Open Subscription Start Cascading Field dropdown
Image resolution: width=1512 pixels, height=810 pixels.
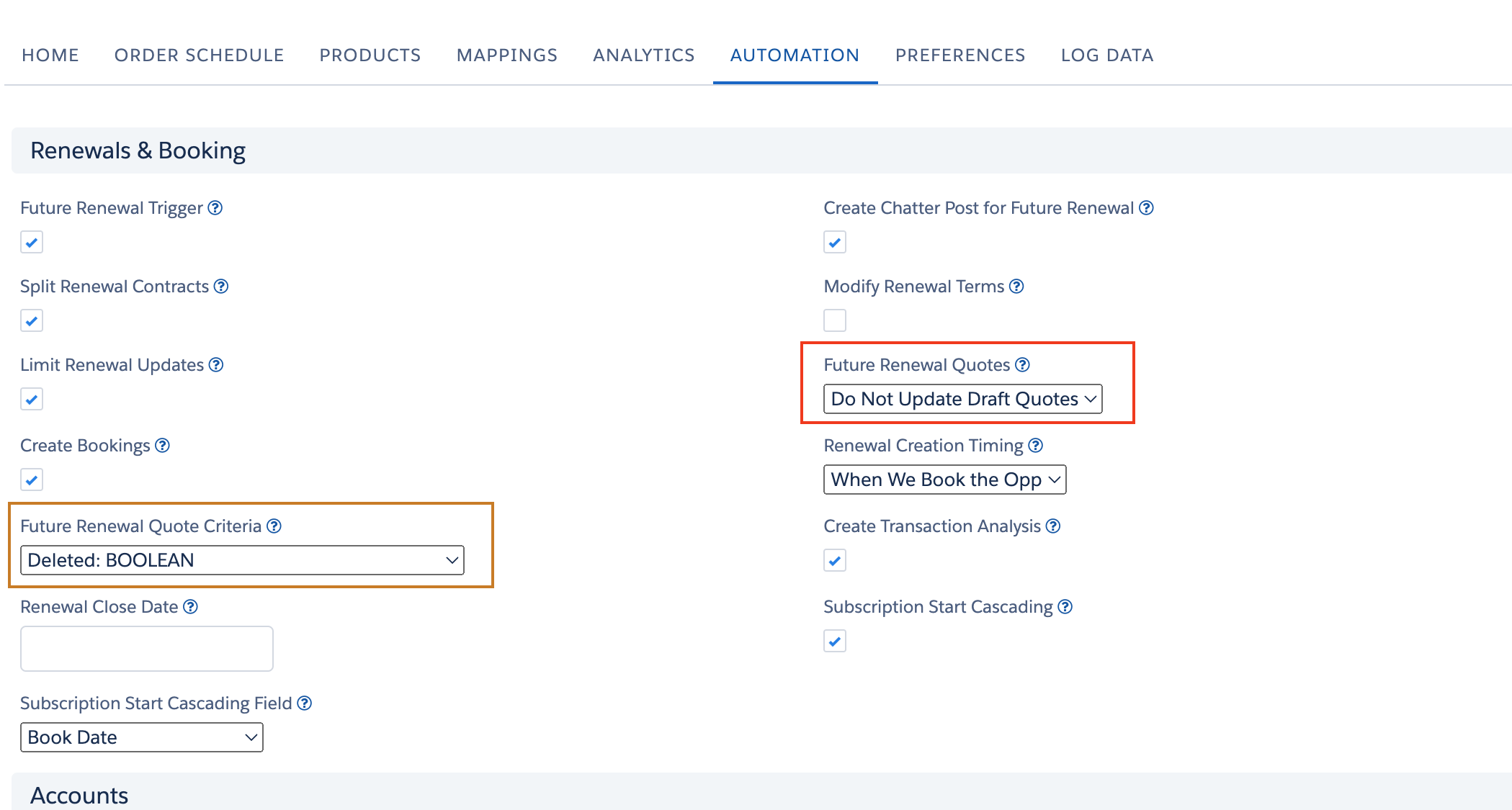142,737
